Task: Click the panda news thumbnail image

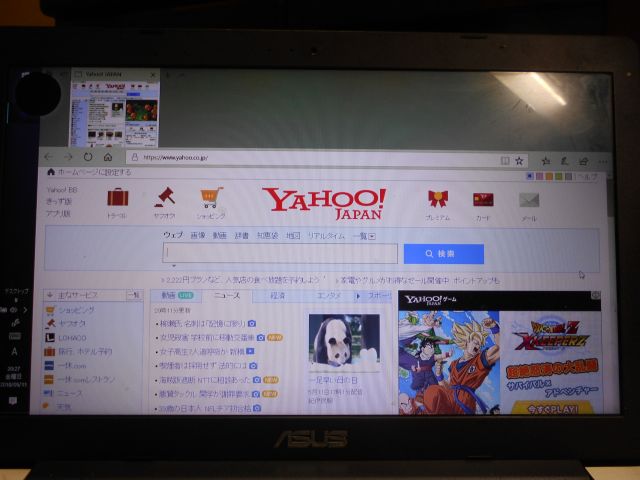Action: 343,342
